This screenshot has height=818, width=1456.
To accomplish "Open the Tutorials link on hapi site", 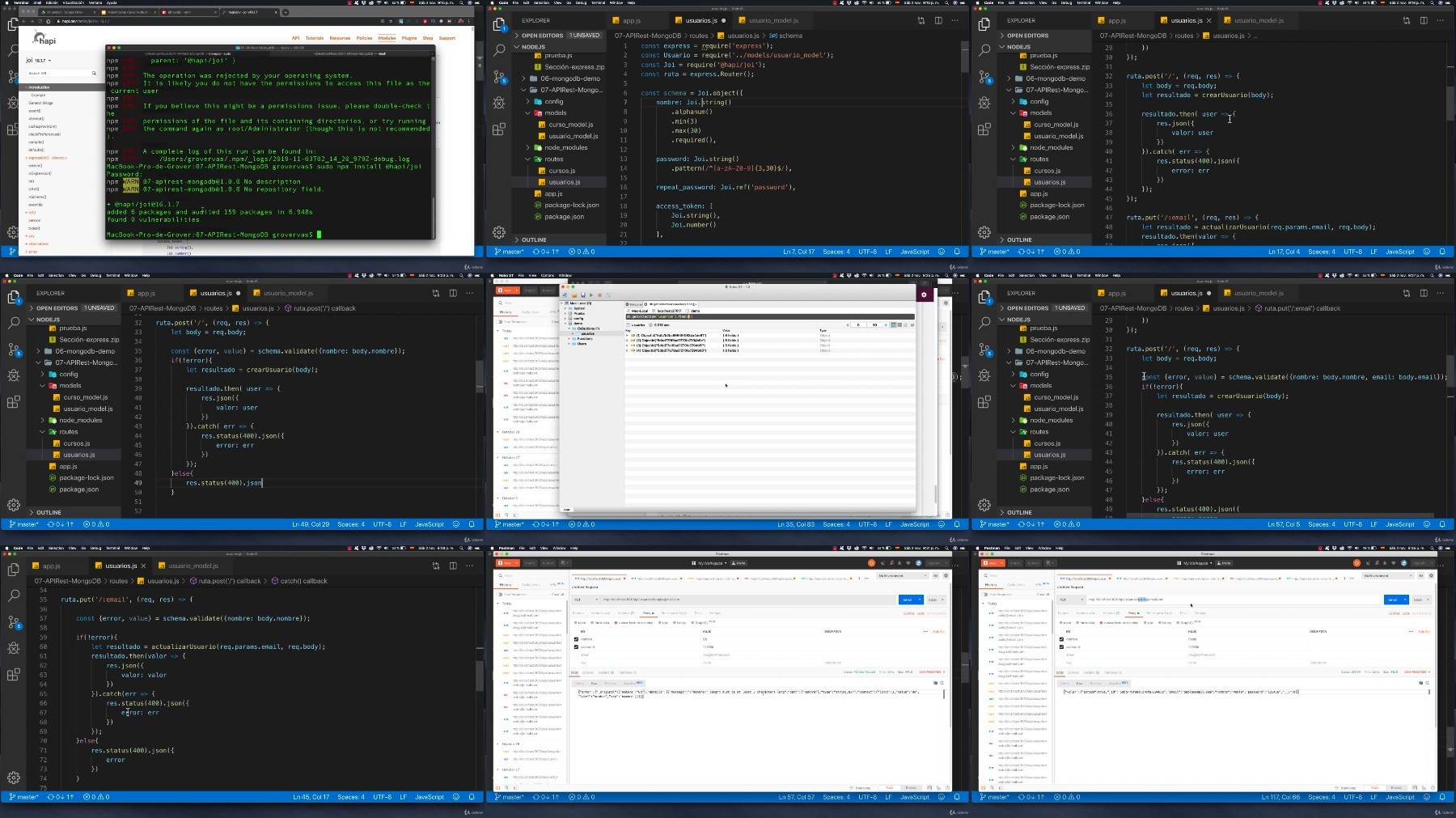I will click(315, 38).
